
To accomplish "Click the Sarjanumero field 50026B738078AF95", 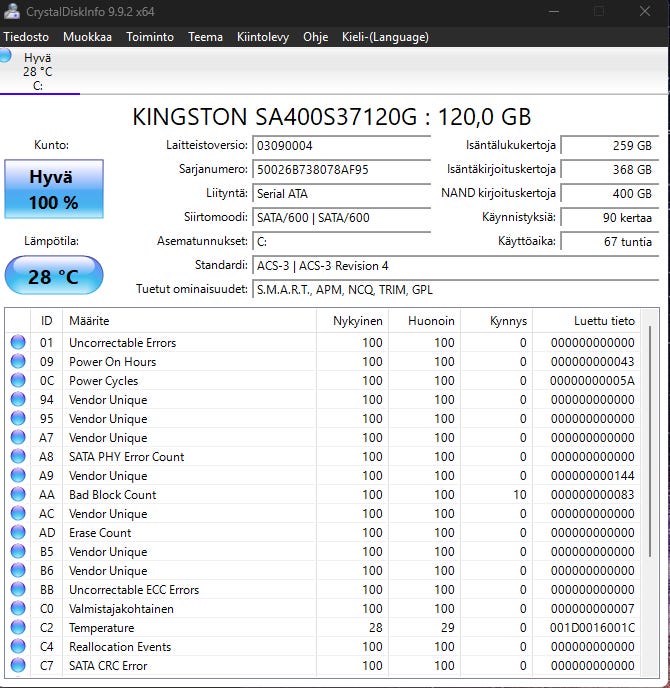I will pos(342,170).
